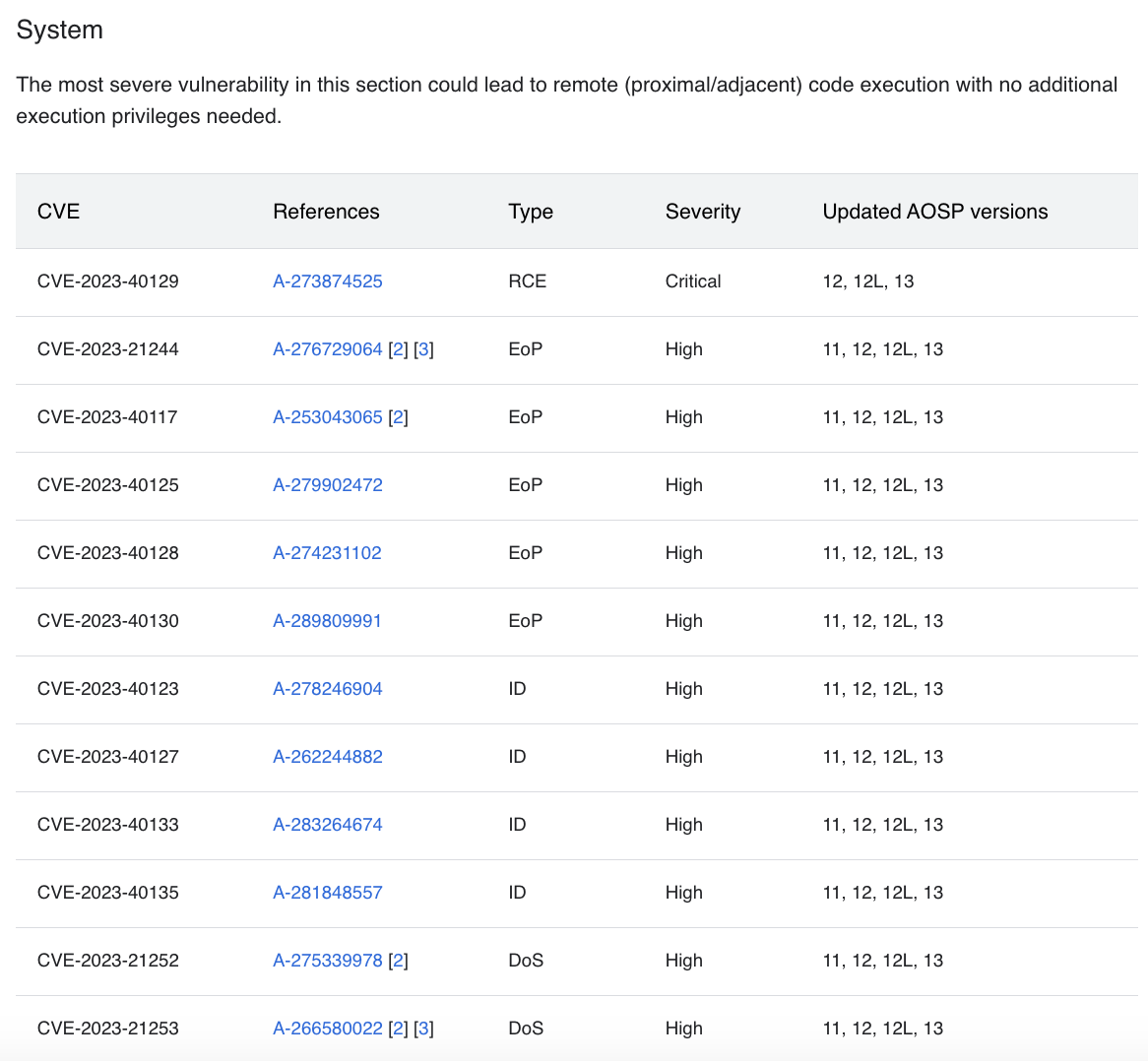Select CVE-2023-40125 cell

pos(107,485)
